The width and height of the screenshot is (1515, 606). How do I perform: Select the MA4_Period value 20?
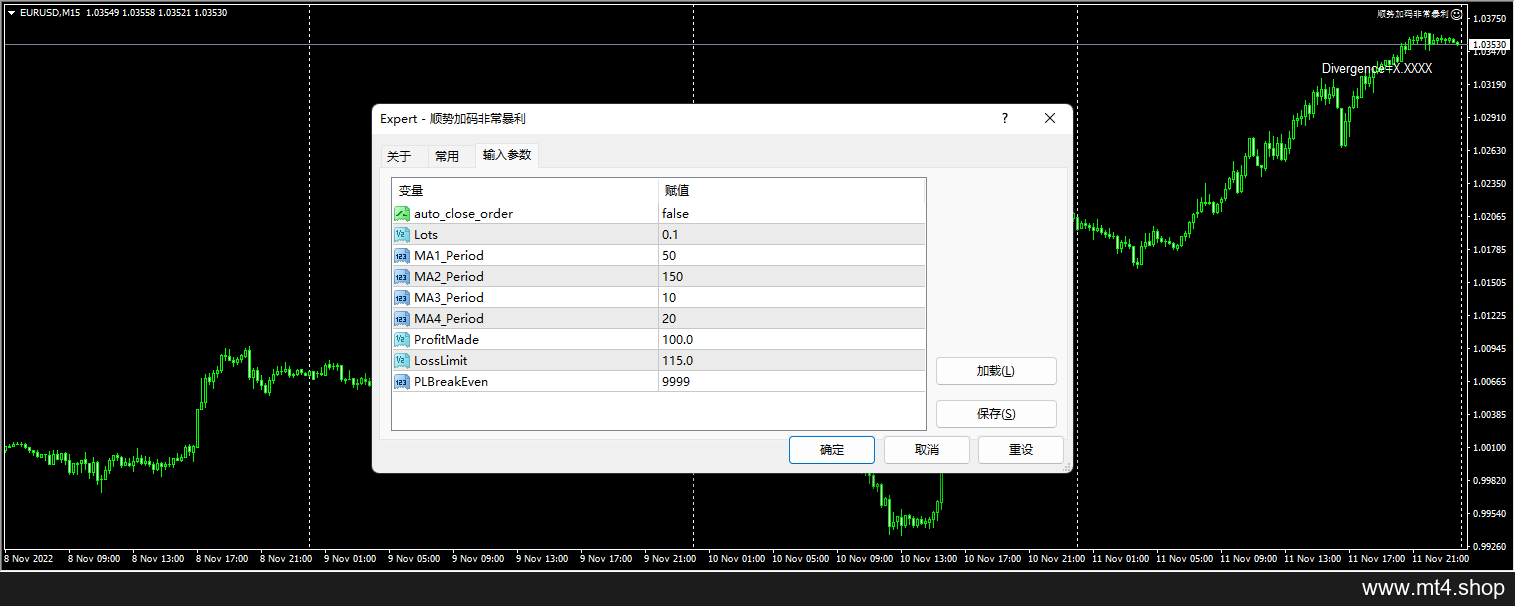pyautogui.click(x=792, y=318)
